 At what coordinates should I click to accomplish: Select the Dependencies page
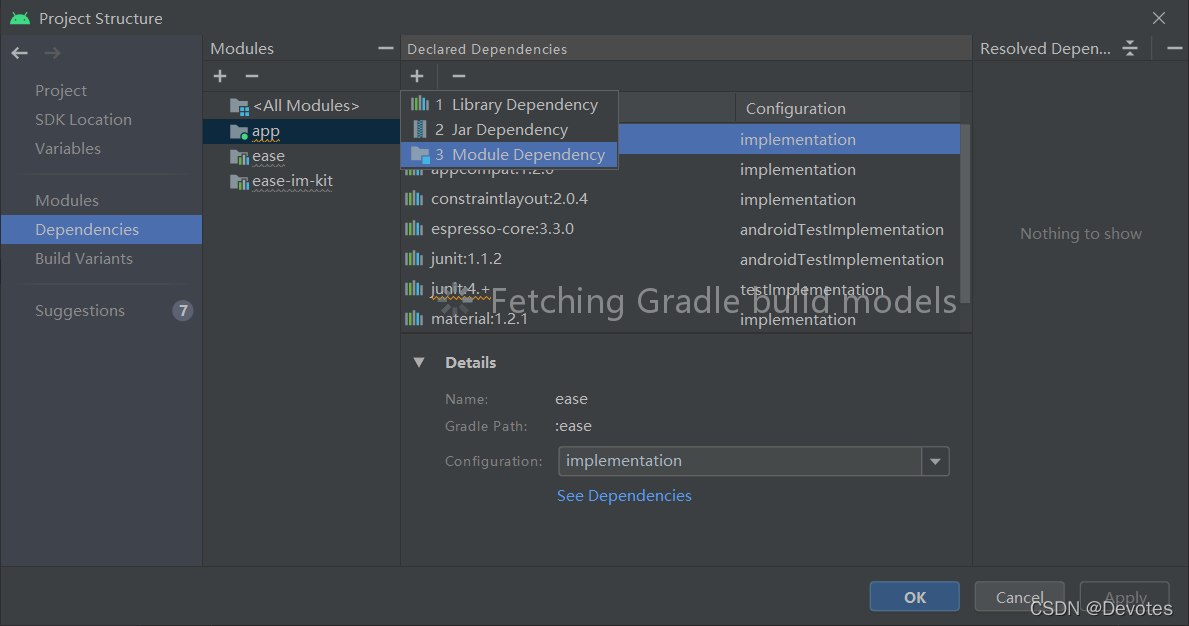coord(102,230)
